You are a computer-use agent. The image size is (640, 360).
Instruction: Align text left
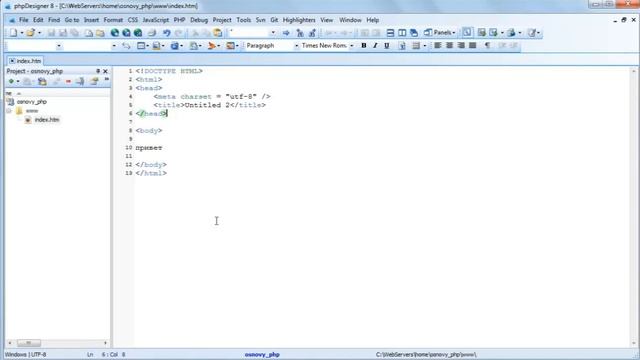438,46
